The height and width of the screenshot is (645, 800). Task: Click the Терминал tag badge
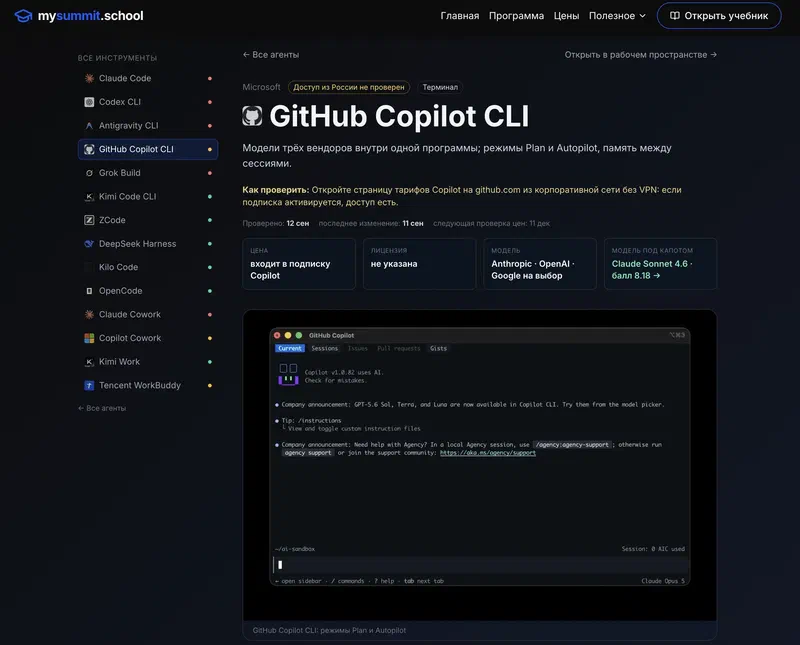pos(440,87)
